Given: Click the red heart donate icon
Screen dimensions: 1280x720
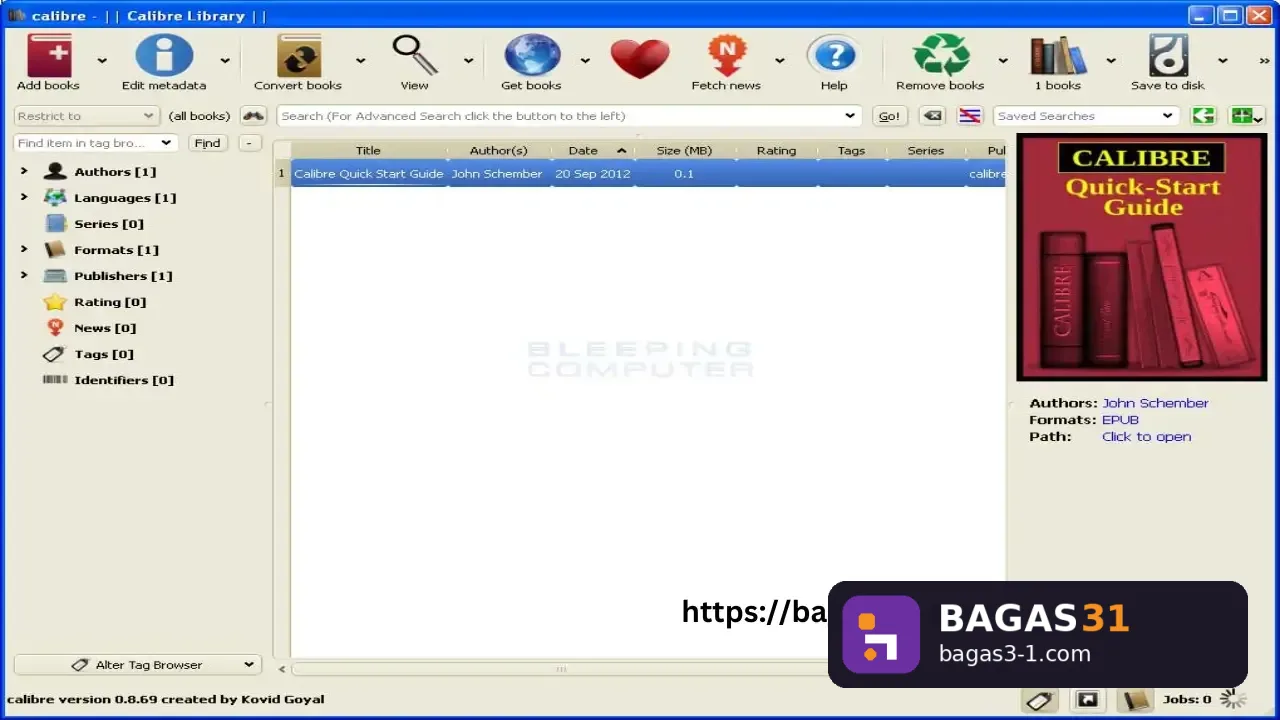Looking at the screenshot, I should tap(640, 59).
